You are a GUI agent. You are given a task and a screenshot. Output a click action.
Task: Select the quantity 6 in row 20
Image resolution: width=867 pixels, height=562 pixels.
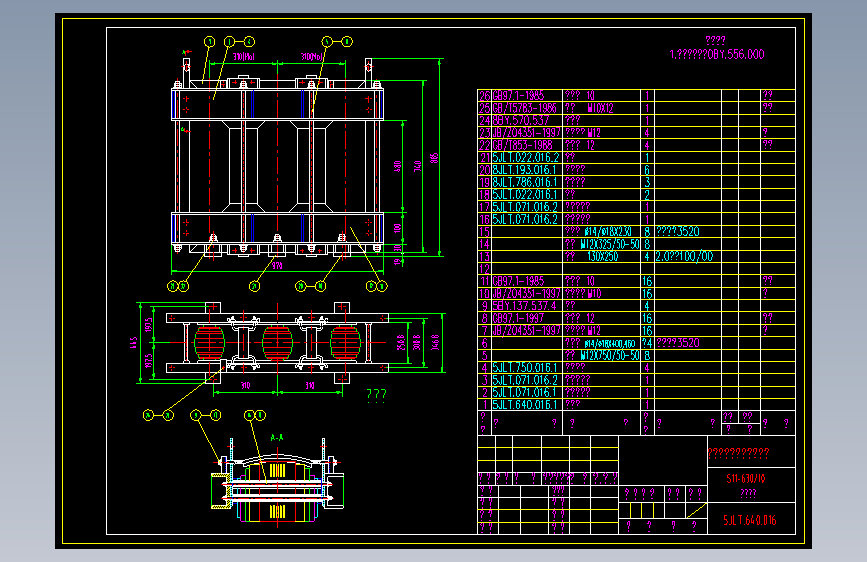pyautogui.click(x=647, y=170)
